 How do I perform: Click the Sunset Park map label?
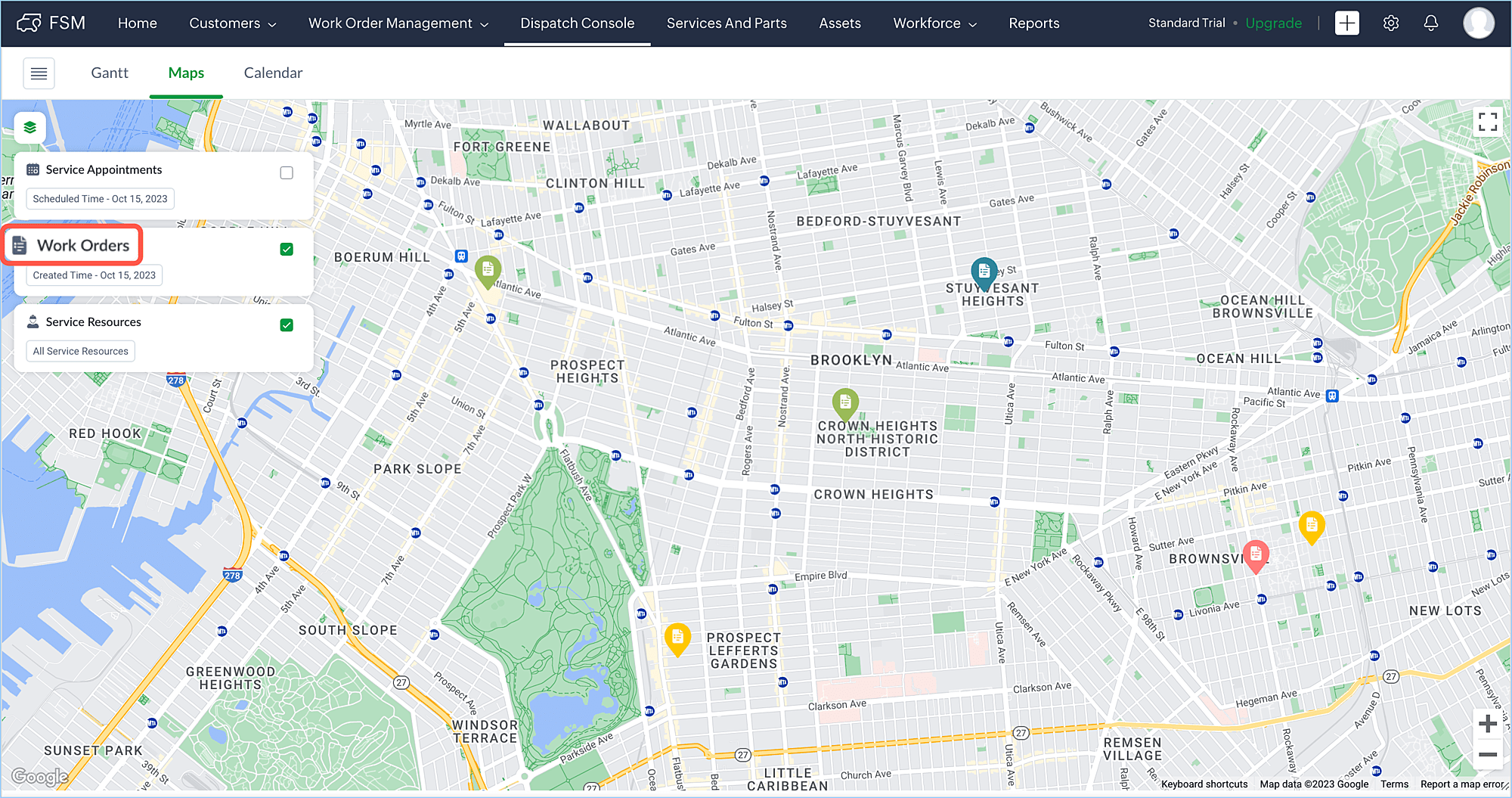click(93, 750)
